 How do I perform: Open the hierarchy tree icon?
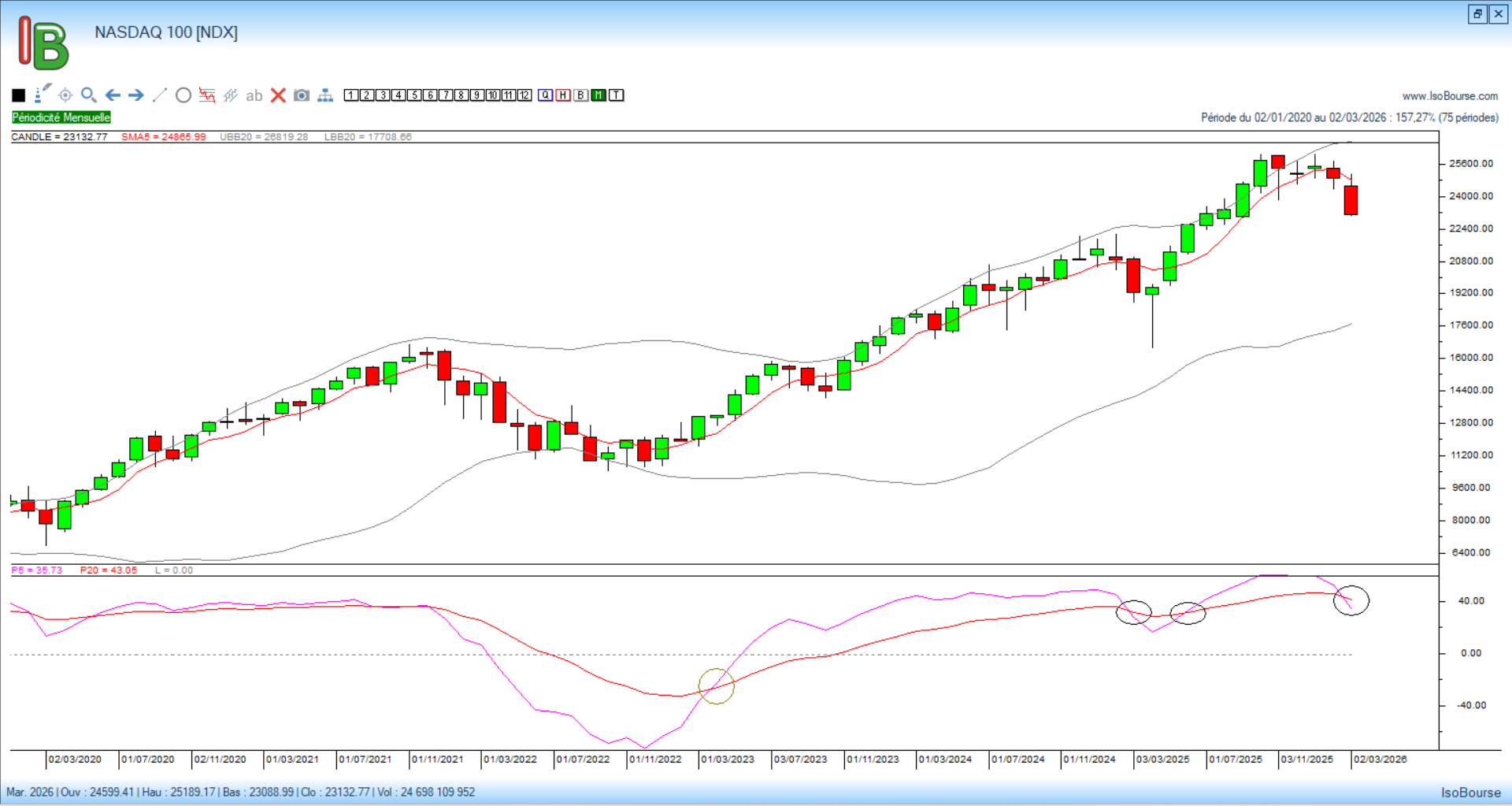pos(325,95)
